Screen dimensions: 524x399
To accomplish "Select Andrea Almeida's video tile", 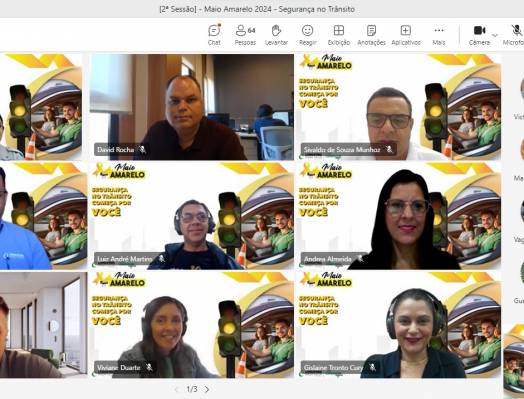I will point(398,216).
